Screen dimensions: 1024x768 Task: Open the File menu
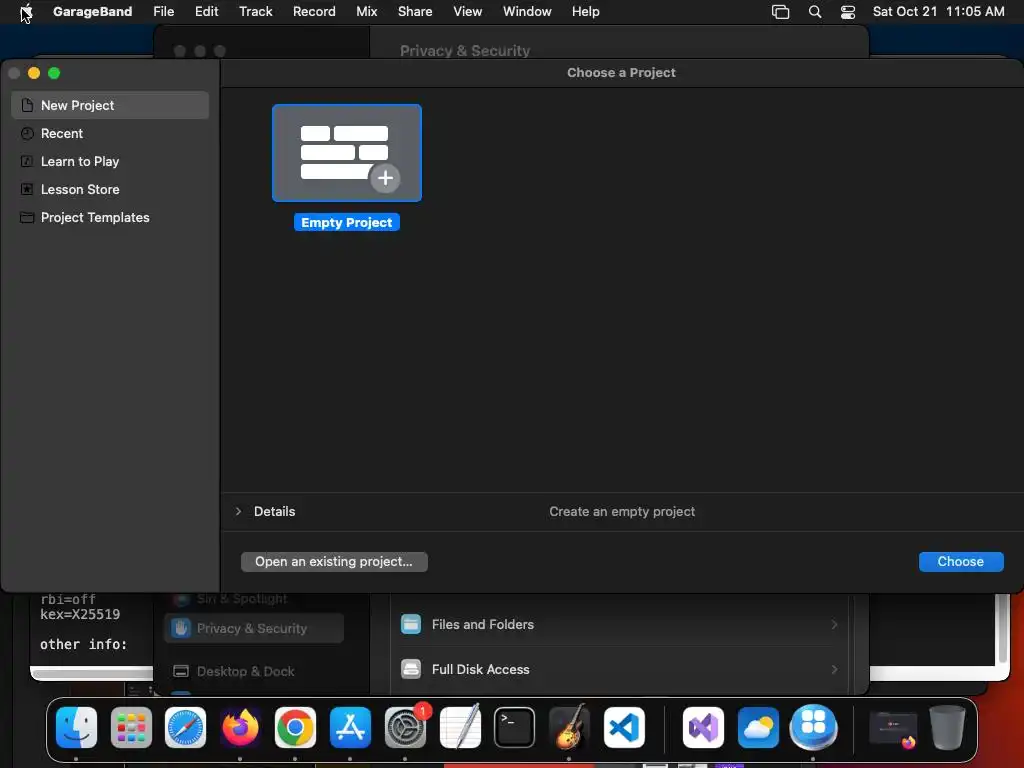click(x=163, y=11)
